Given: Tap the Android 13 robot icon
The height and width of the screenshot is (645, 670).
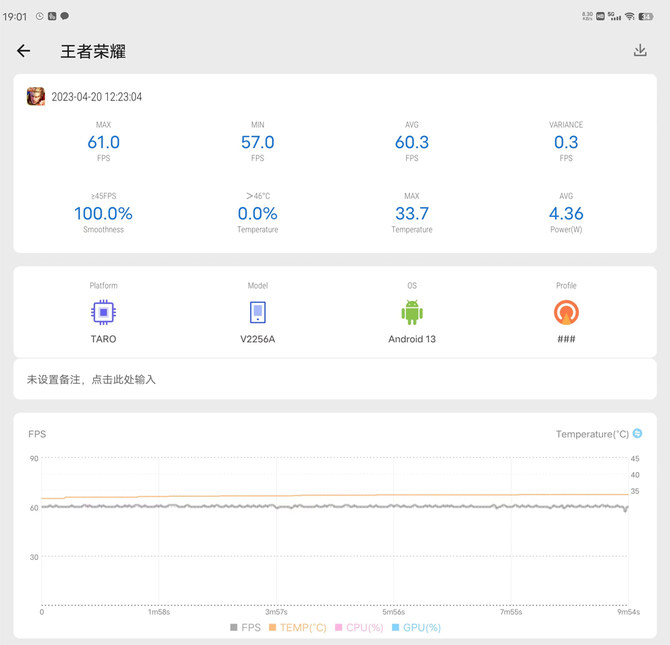Looking at the screenshot, I should (412, 312).
